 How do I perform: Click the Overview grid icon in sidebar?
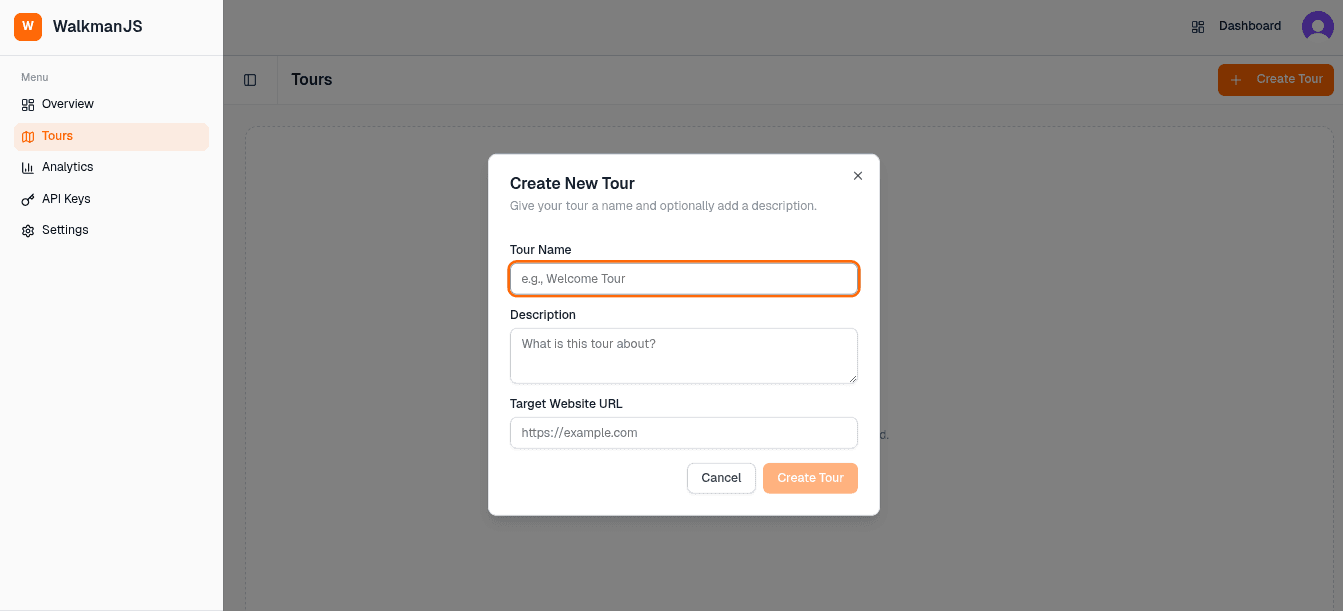click(x=28, y=104)
